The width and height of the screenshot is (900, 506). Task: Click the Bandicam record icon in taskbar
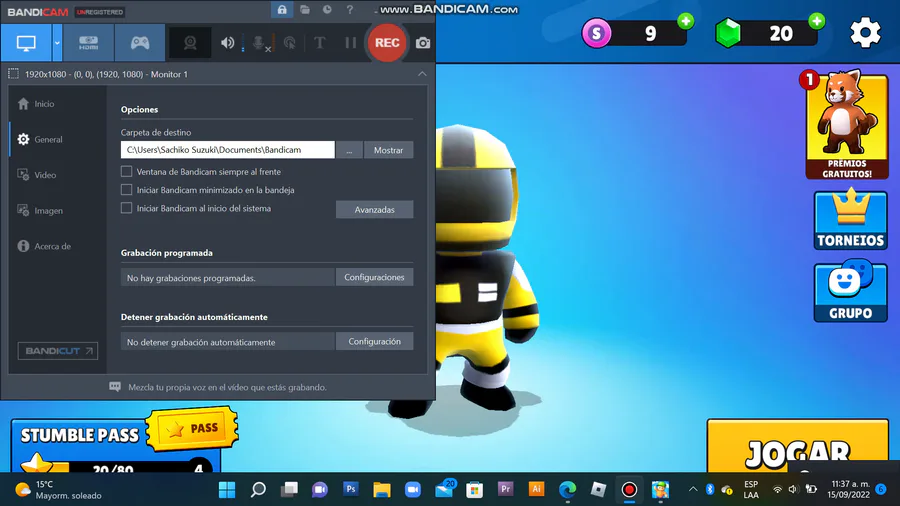[629, 489]
